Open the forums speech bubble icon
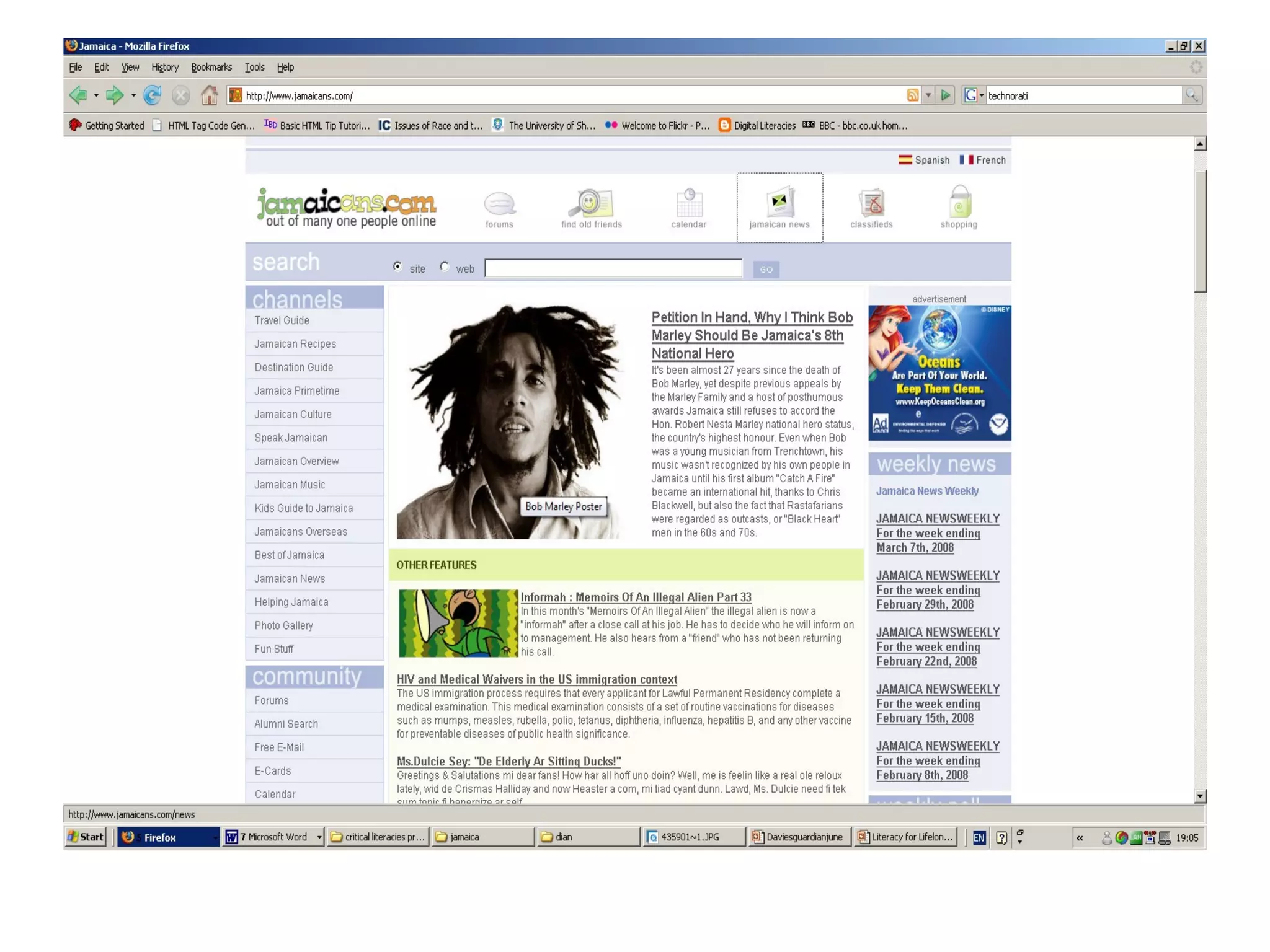The image size is (1270, 952). coord(499,203)
